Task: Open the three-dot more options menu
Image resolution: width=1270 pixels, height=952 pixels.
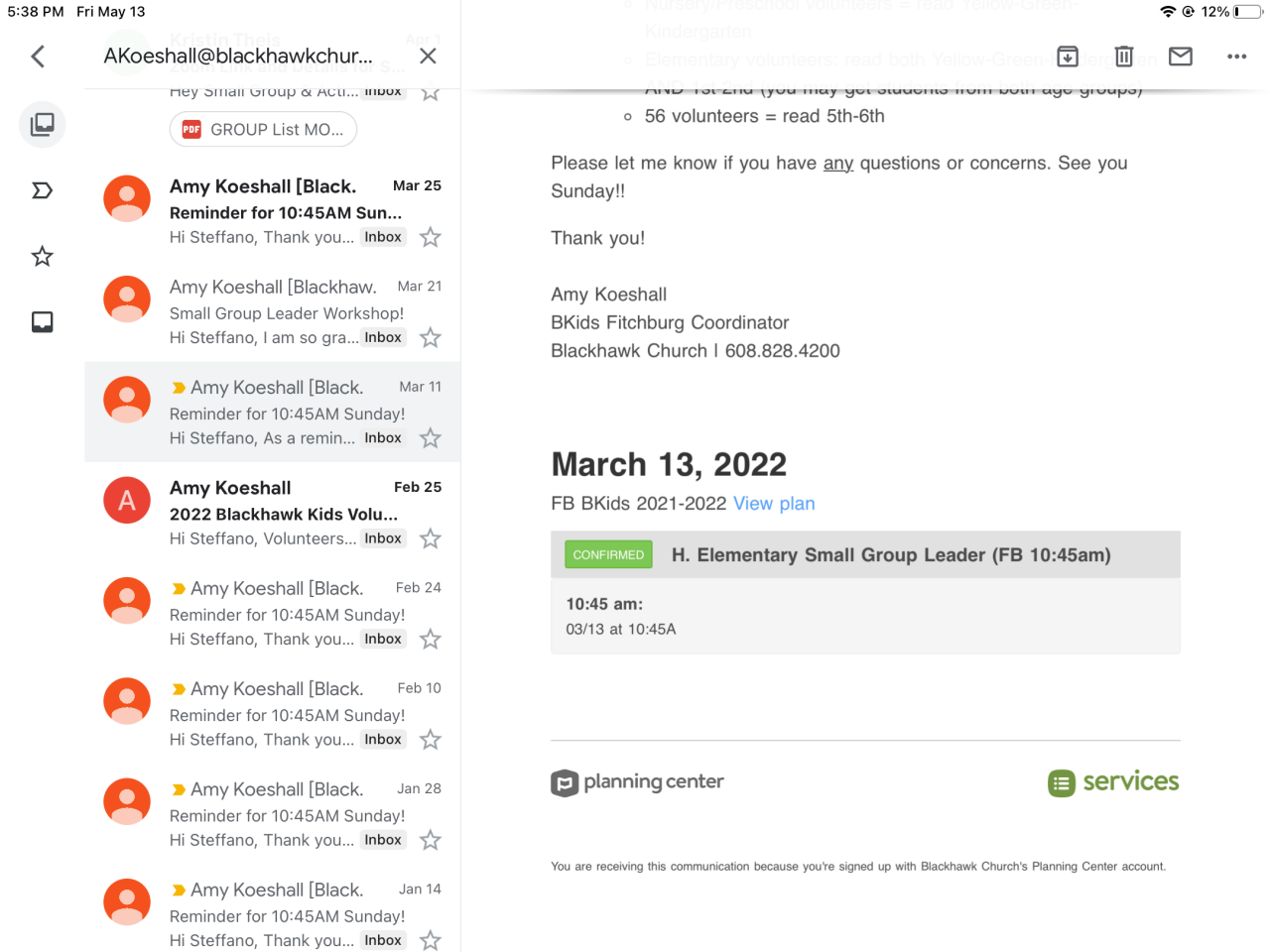Action: pyautogui.click(x=1236, y=57)
